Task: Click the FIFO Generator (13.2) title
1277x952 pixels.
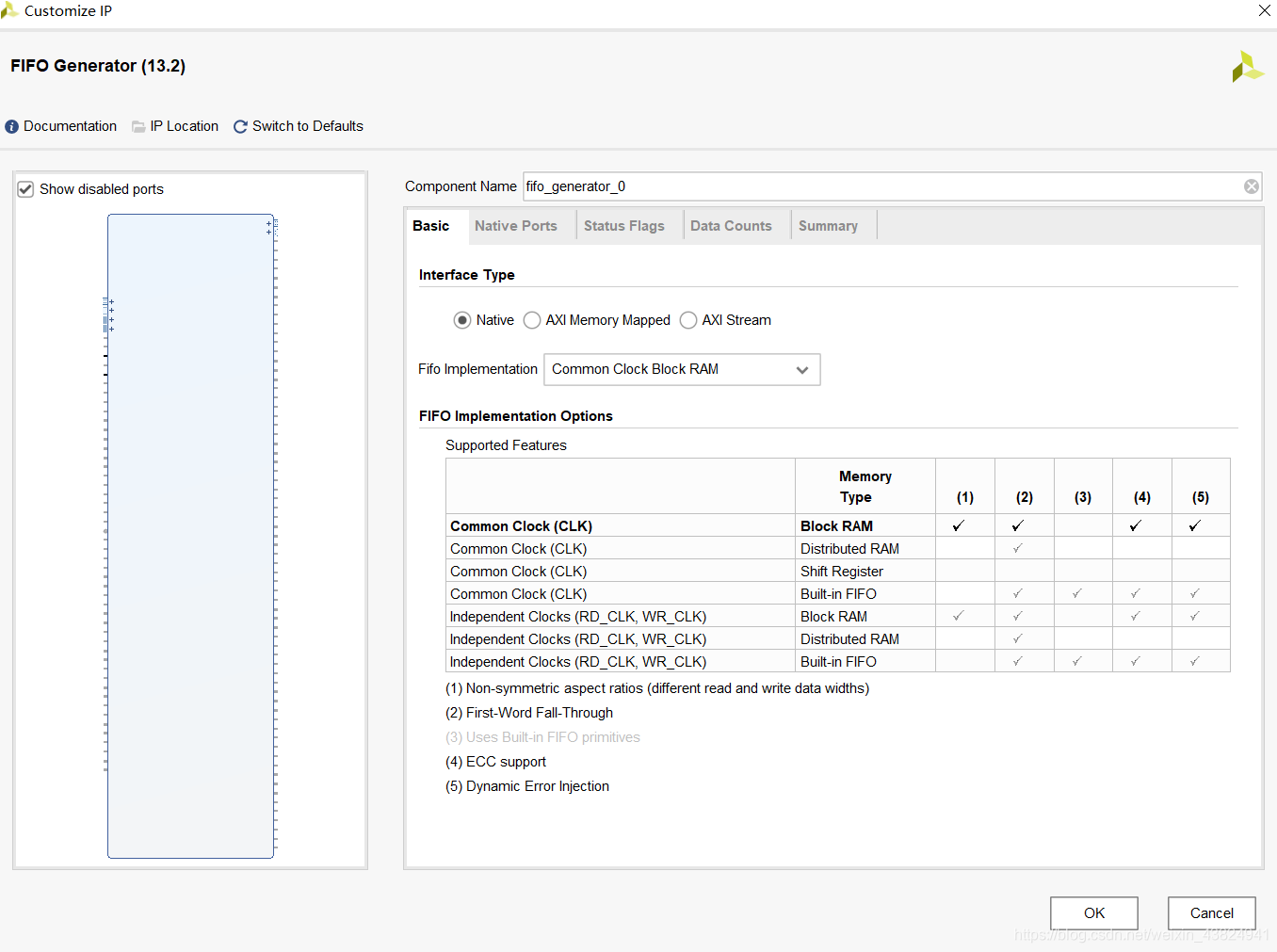Action: (x=98, y=66)
